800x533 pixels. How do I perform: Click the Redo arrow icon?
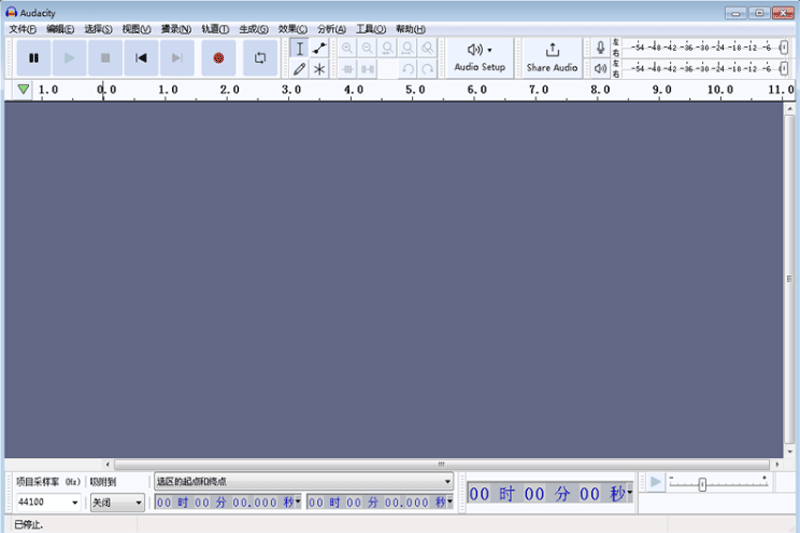pyautogui.click(x=428, y=69)
